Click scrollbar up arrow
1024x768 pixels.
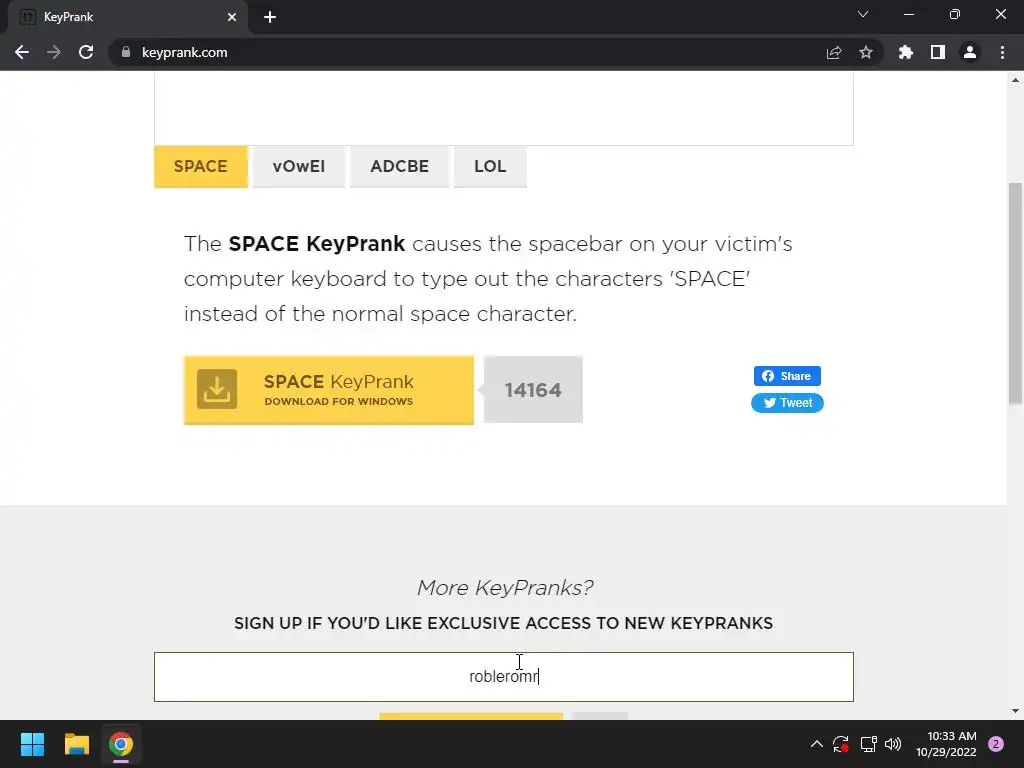[1015, 80]
